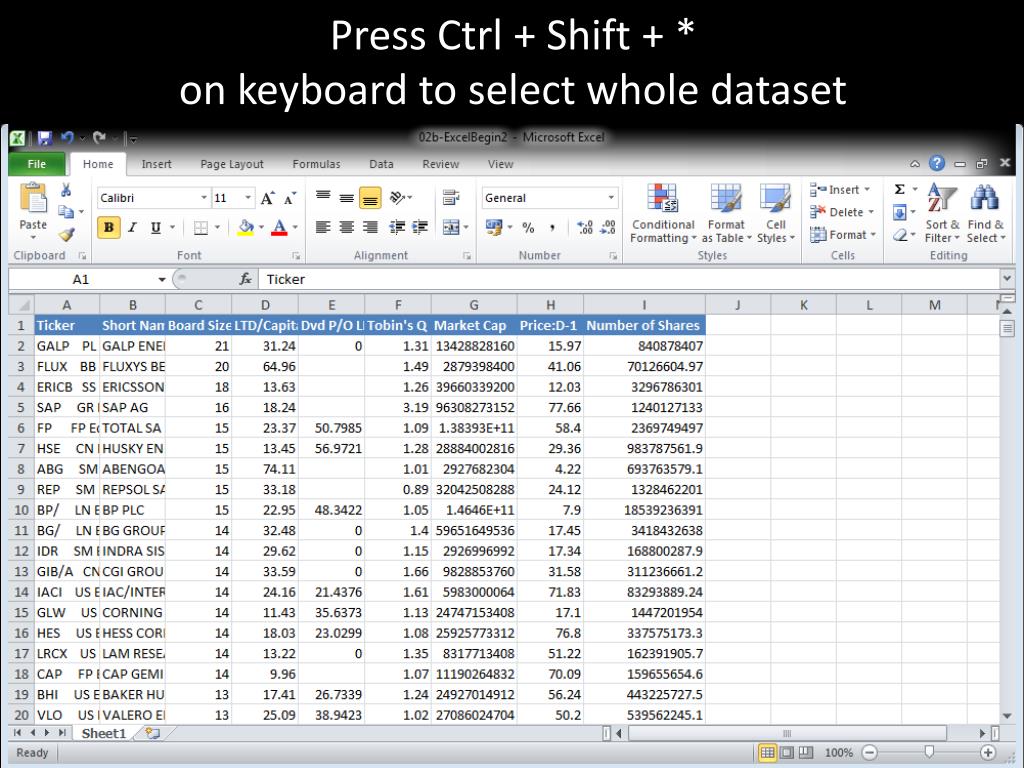Click the Save icon in the quick access toolbar
Viewport: 1024px width, 768px height.
[x=44, y=138]
